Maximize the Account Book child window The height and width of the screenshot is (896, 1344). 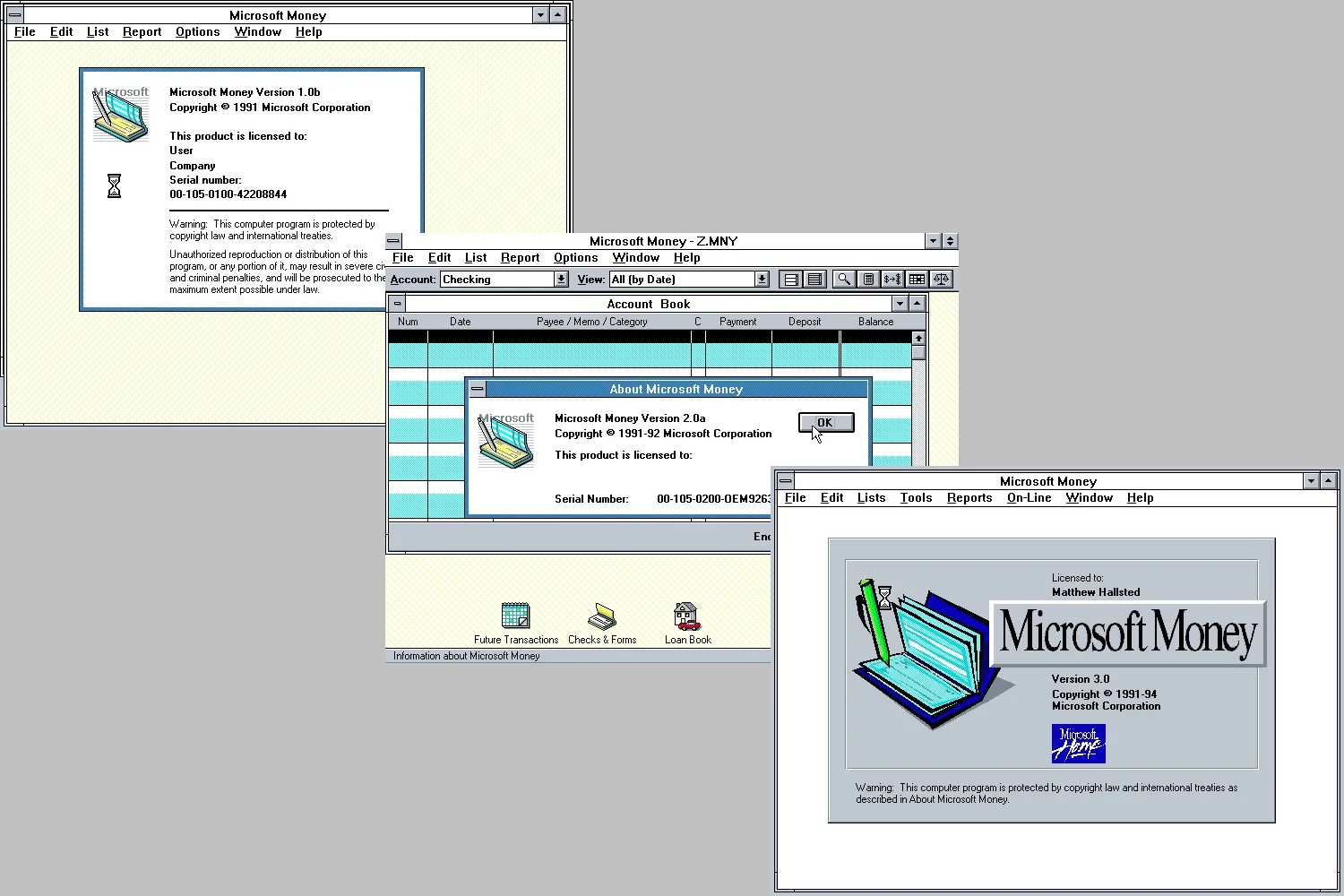pyautogui.click(x=917, y=304)
